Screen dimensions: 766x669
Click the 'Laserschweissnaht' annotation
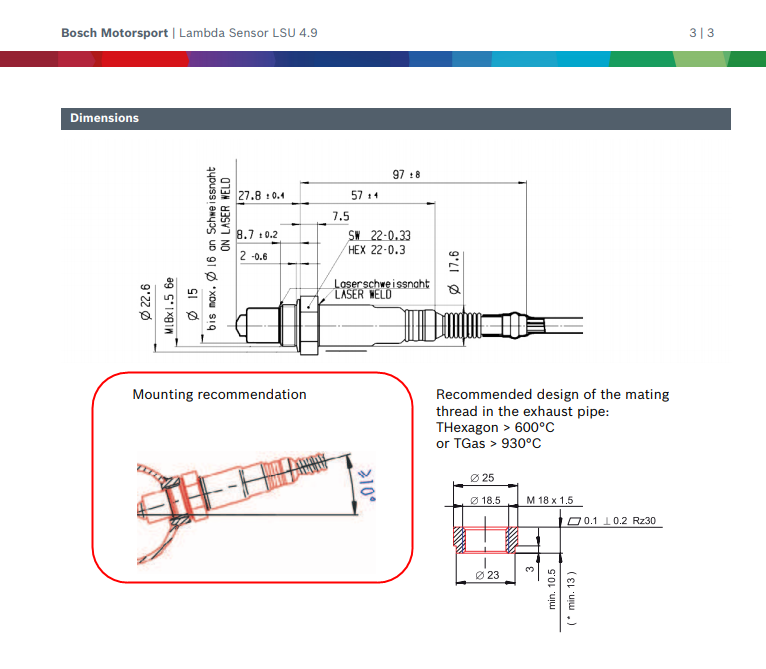coord(382,283)
